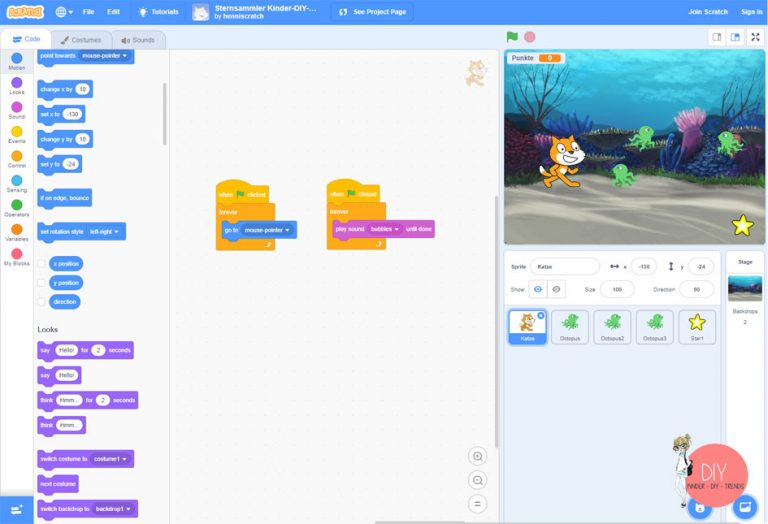Zoom out of the code workspace
The image size is (768, 524).
point(478,480)
